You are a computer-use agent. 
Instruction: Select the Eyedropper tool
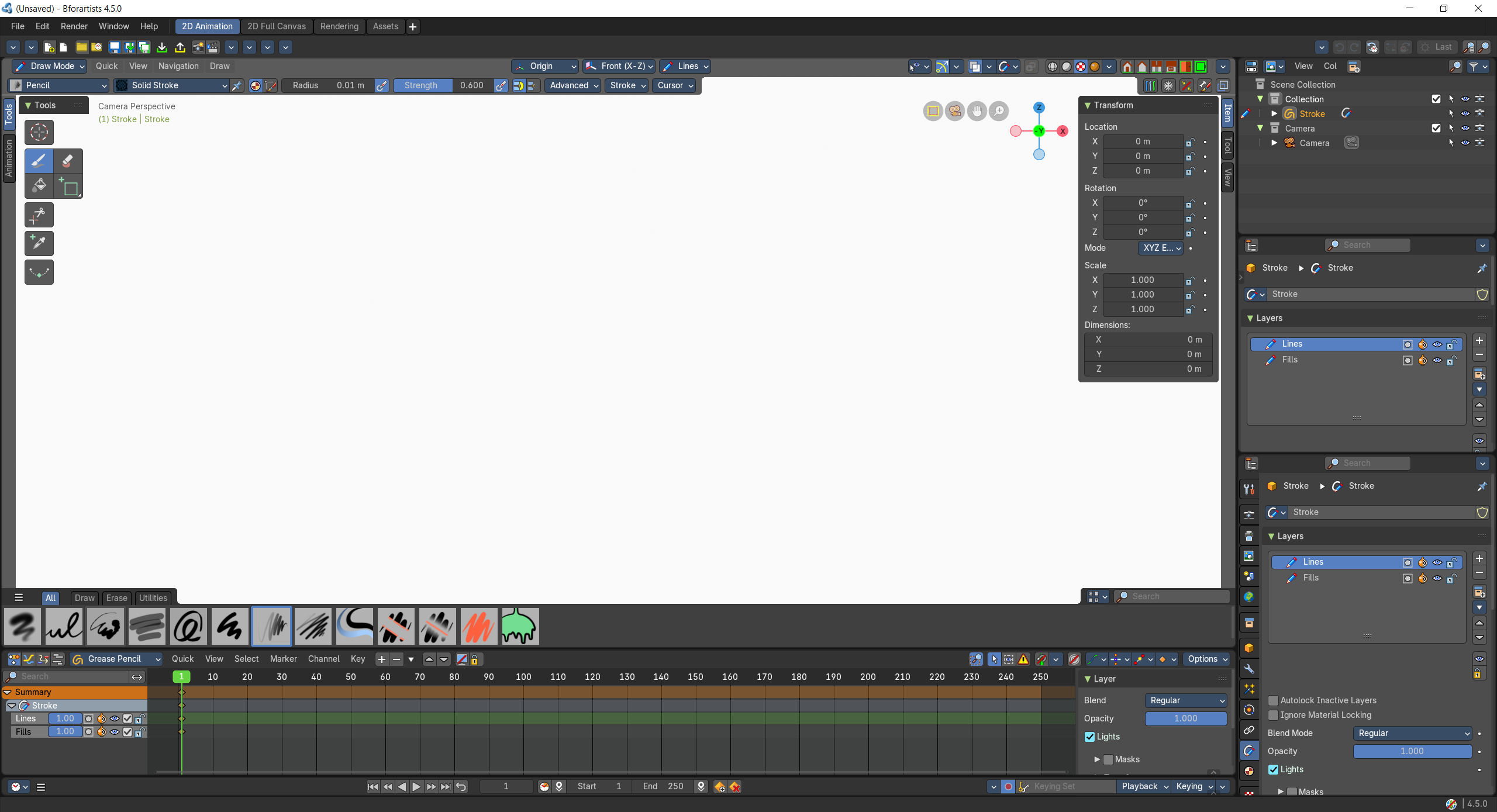pos(39,243)
